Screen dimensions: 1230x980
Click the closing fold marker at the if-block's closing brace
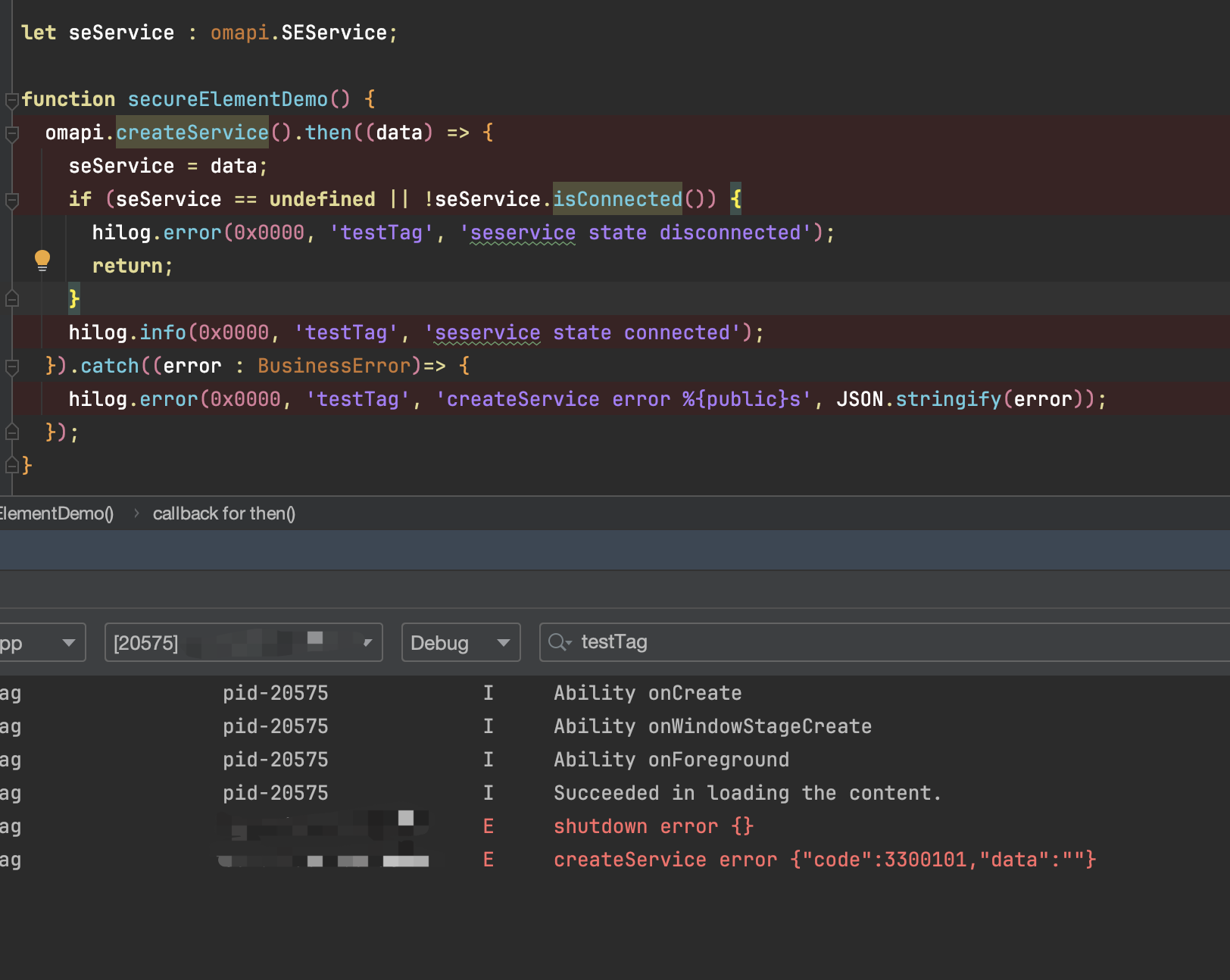click(11, 298)
